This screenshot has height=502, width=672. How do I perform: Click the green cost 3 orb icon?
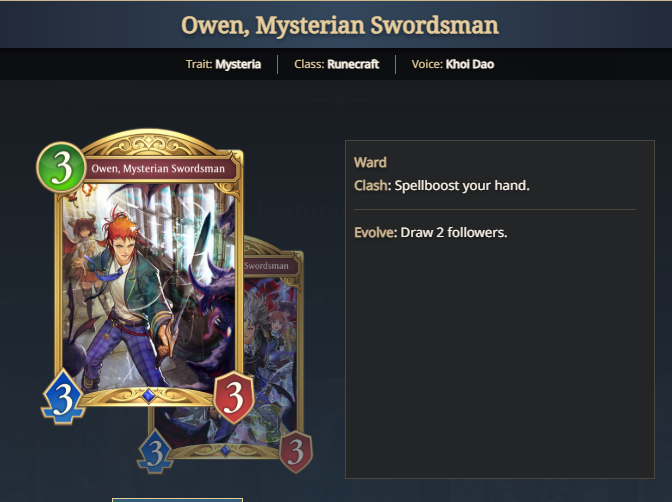[x=62, y=167]
